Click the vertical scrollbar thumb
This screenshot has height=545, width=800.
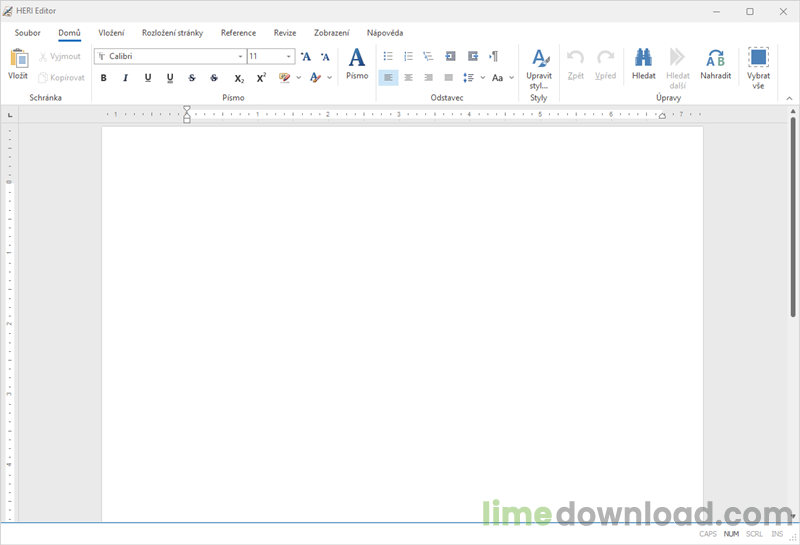(793, 217)
